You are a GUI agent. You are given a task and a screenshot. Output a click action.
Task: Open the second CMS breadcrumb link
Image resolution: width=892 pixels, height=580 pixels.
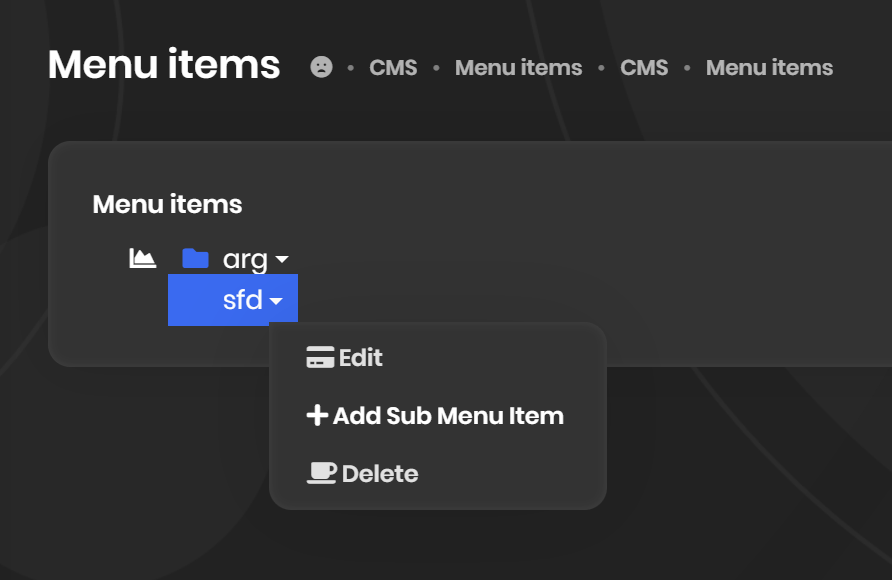coord(644,68)
